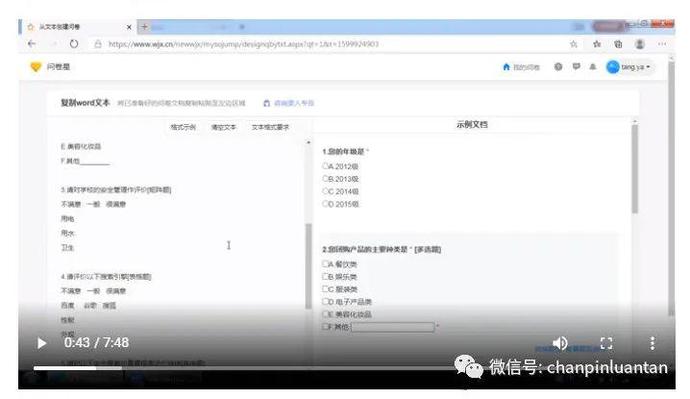Open the browser profile avatar icon
The image size is (690, 399).
coord(640,44)
